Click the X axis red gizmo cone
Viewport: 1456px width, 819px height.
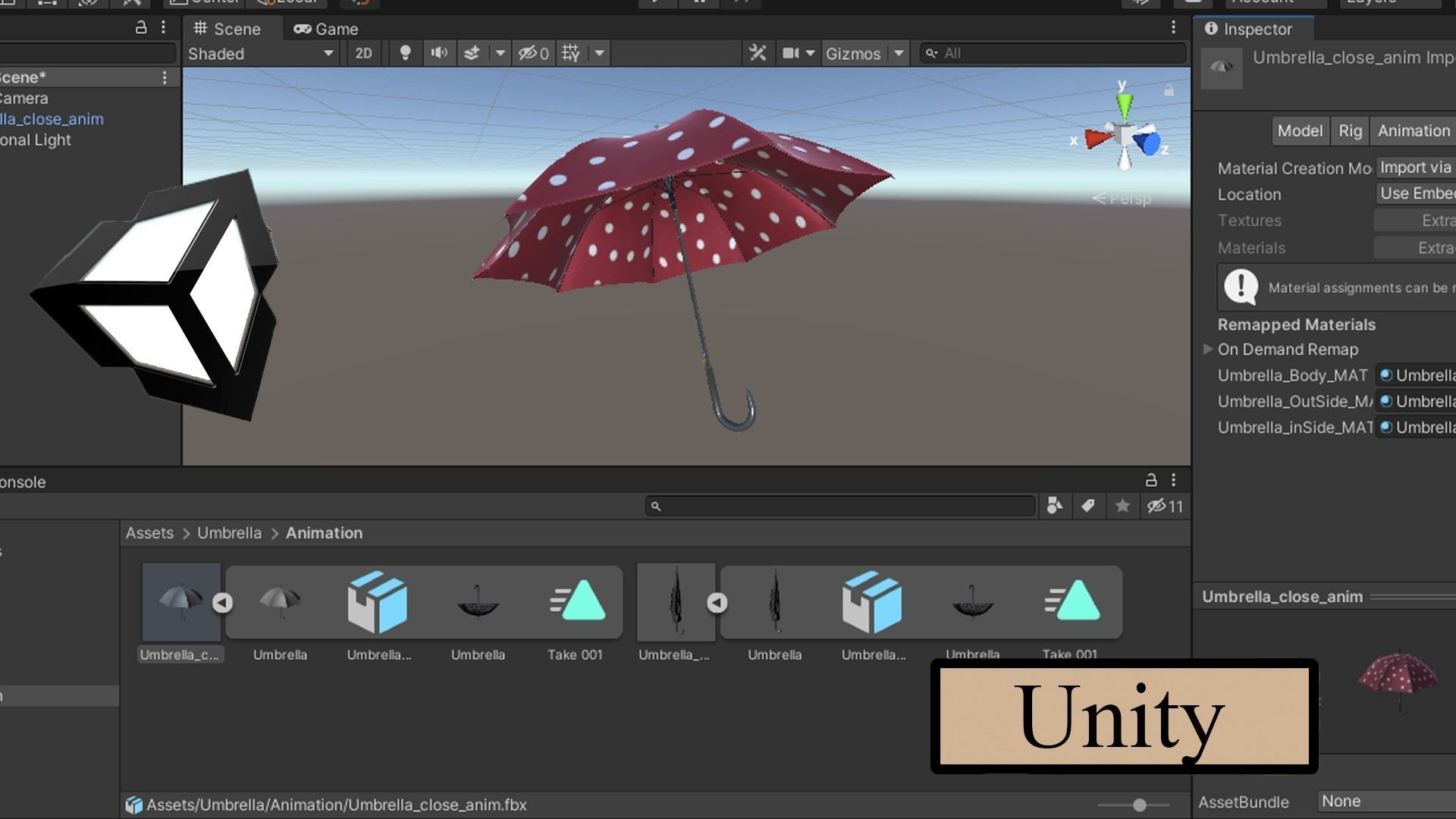tap(1097, 138)
